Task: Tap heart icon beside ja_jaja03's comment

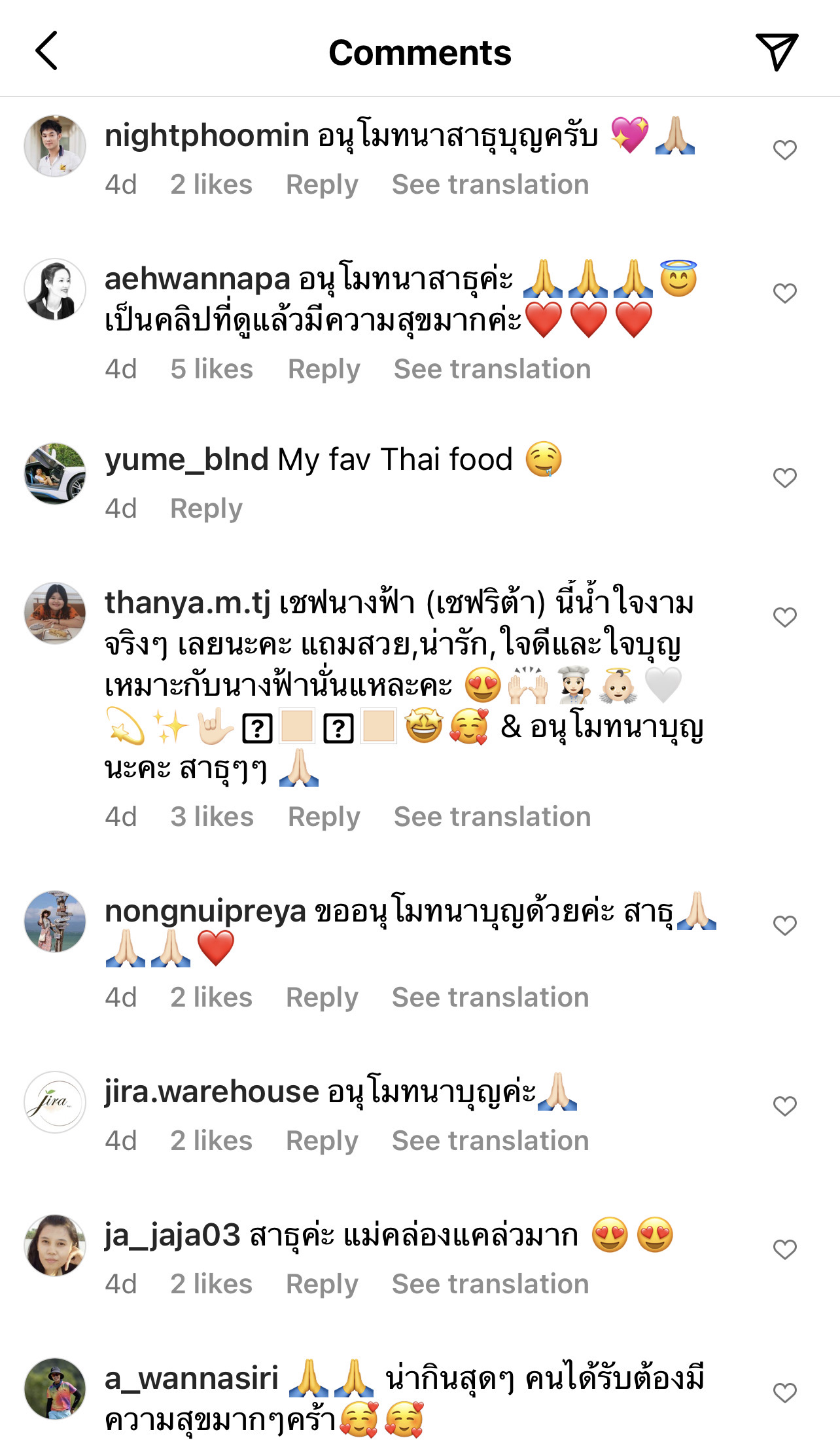Action: click(784, 1249)
